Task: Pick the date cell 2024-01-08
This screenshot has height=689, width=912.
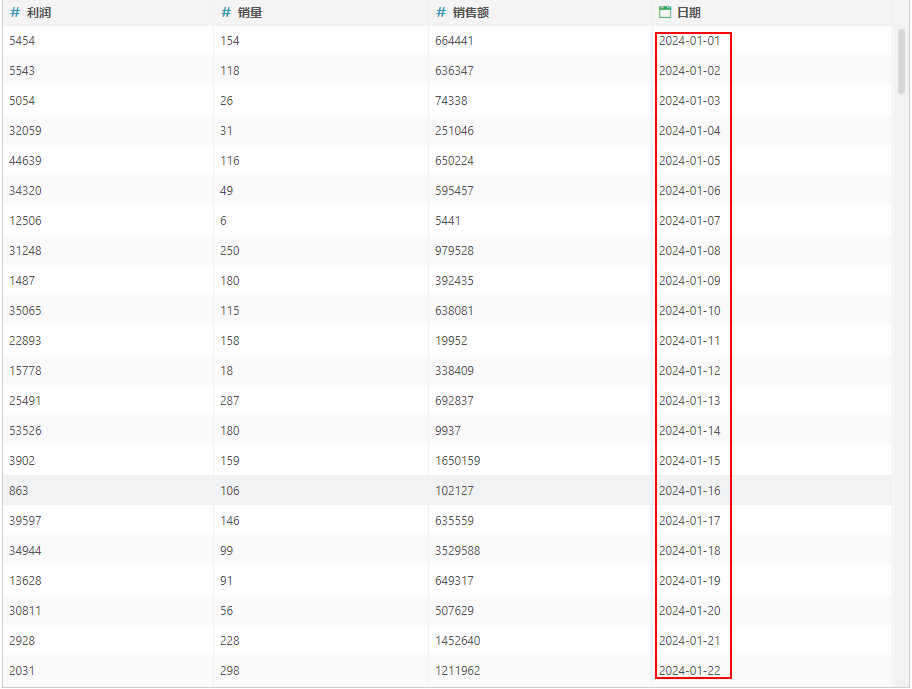Action: pos(690,251)
